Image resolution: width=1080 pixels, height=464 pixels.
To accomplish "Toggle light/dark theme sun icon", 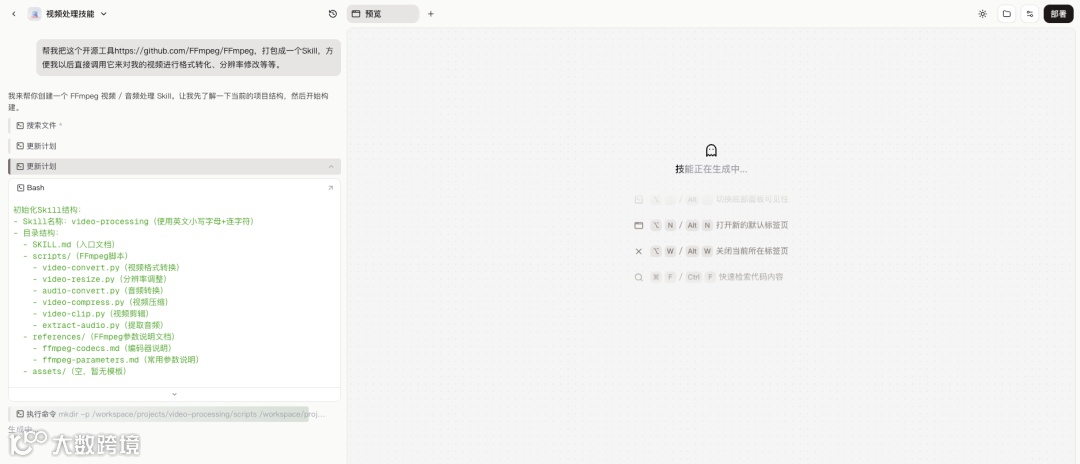I will (983, 14).
